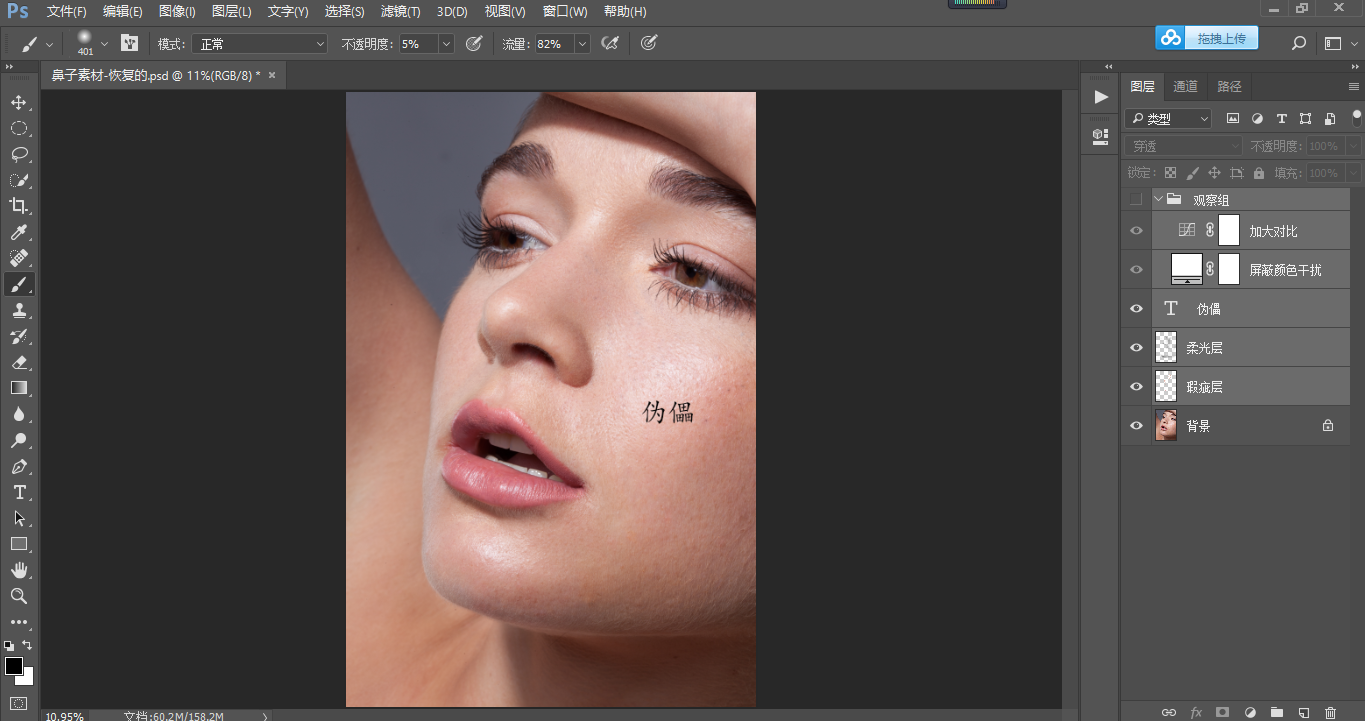Select the Lasso tool
The width and height of the screenshot is (1365, 721).
[19, 154]
